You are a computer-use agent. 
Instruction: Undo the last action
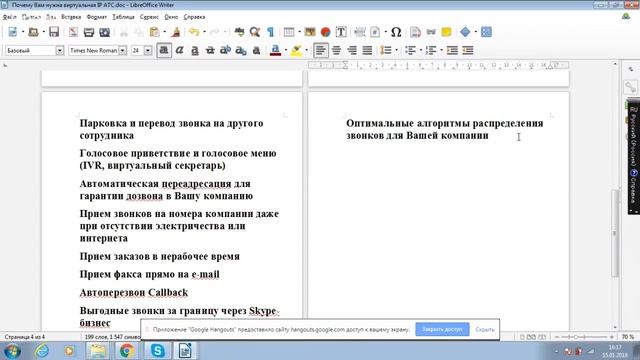point(194,32)
